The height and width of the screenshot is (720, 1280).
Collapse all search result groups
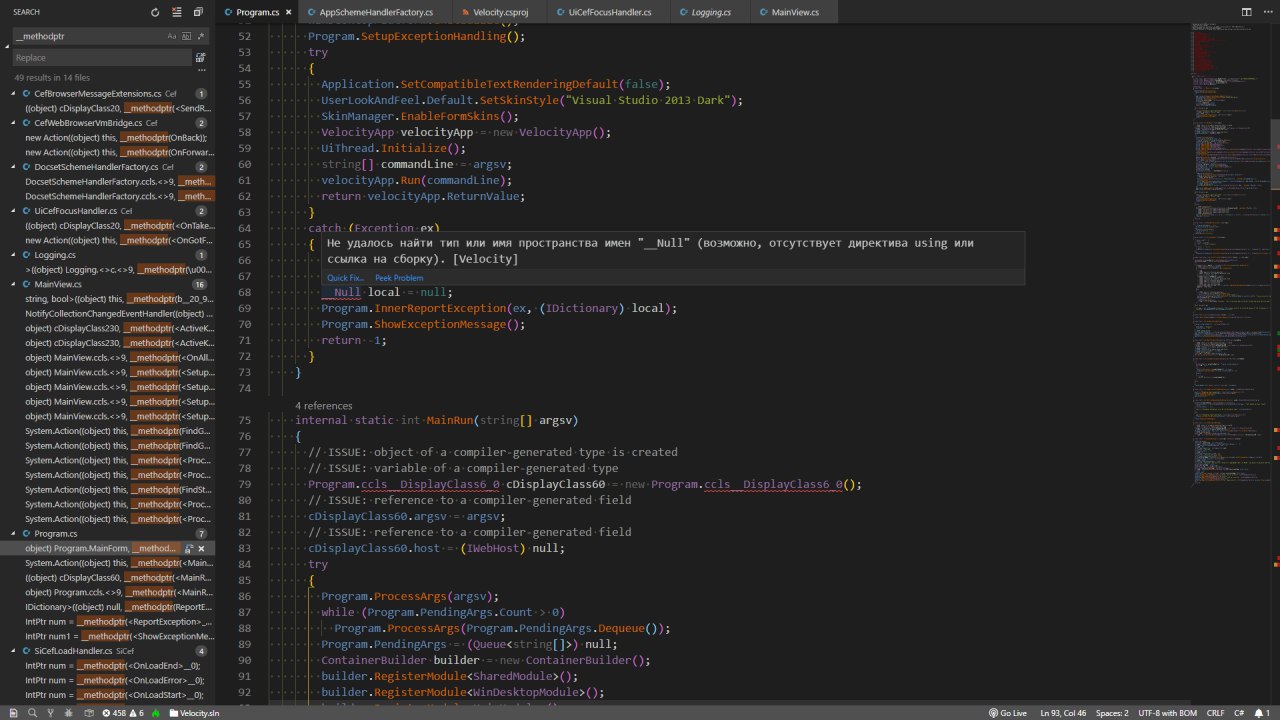[x=199, y=12]
